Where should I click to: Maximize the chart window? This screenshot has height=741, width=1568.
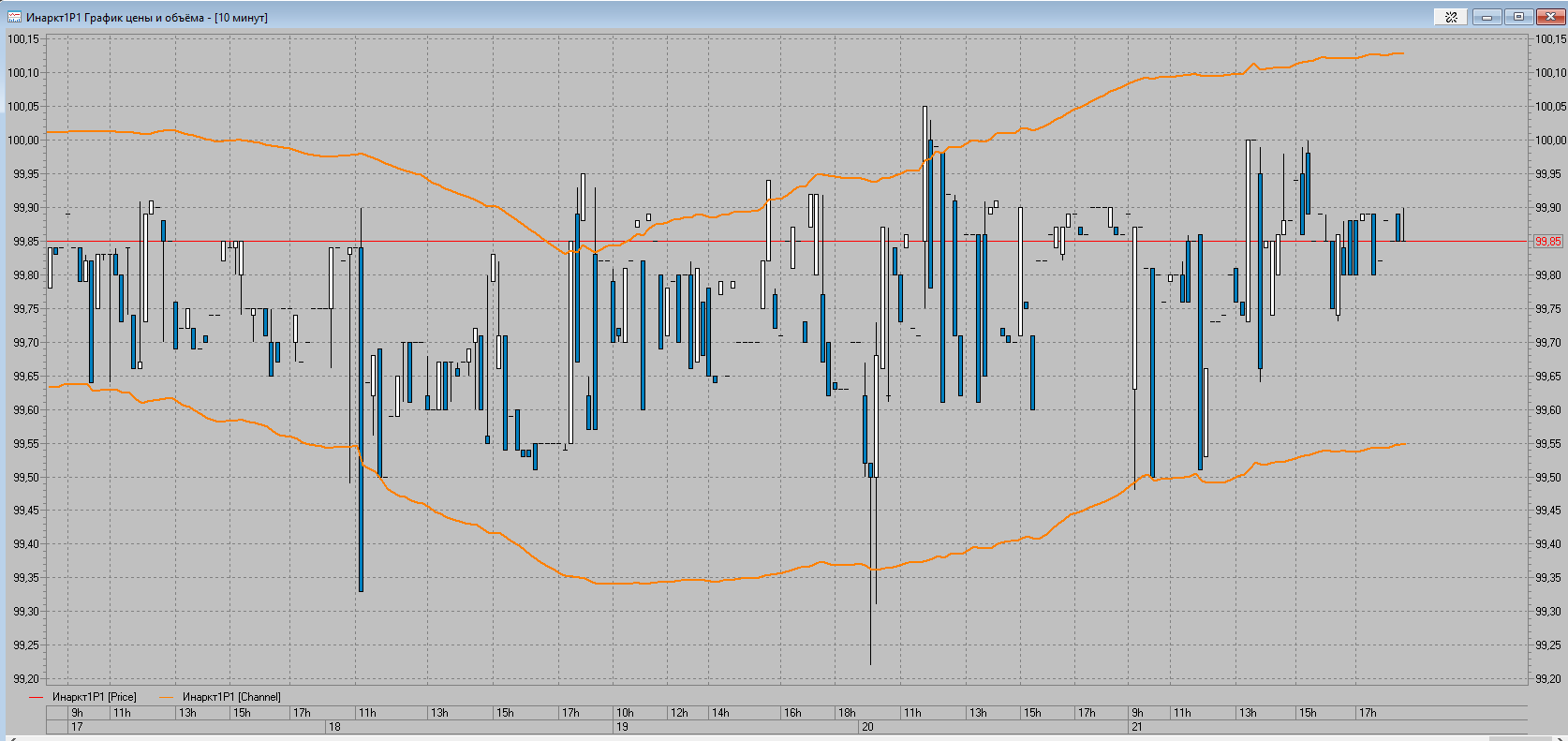pos(1518,17)
